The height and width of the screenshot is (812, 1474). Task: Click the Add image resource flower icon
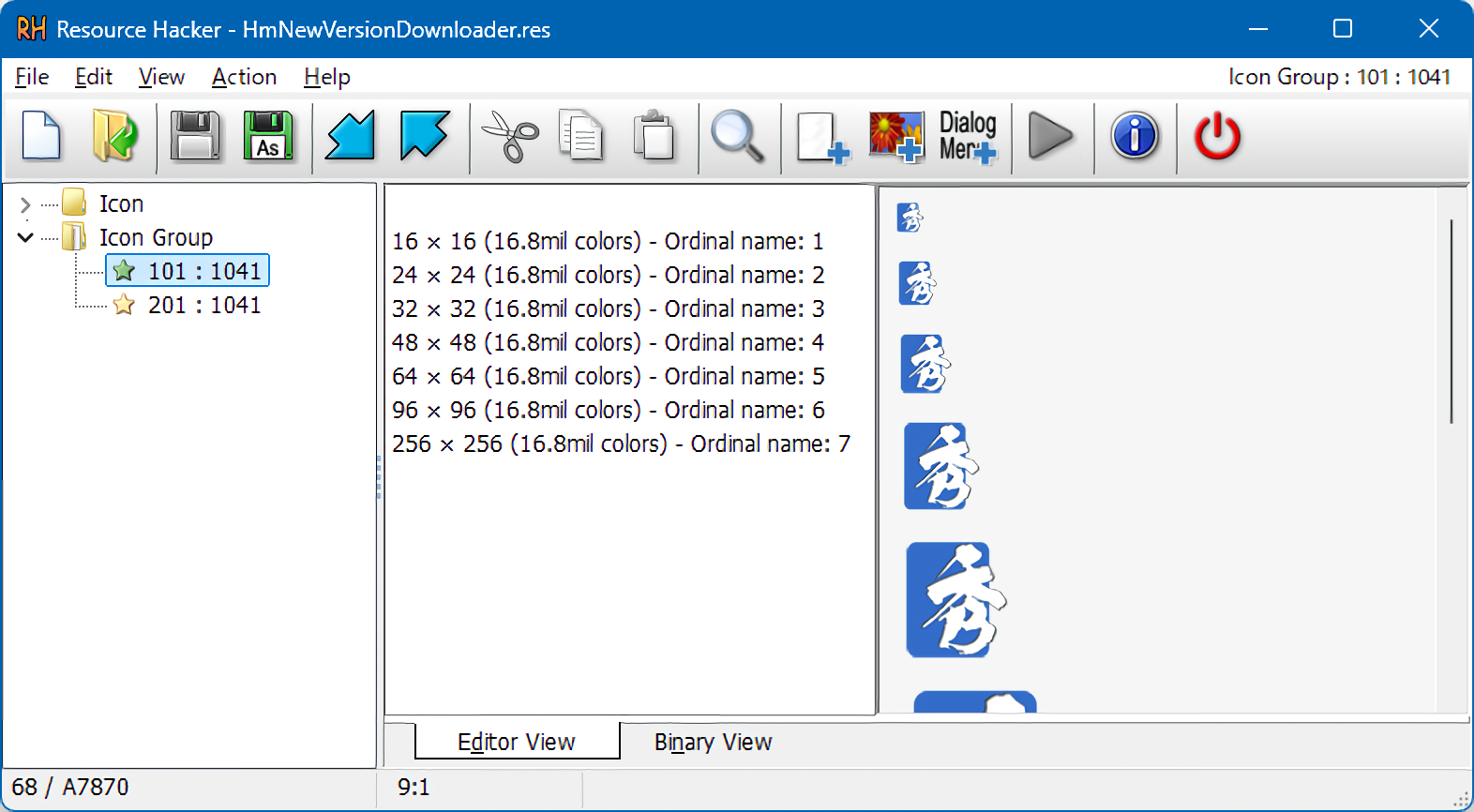pos(895,137)
